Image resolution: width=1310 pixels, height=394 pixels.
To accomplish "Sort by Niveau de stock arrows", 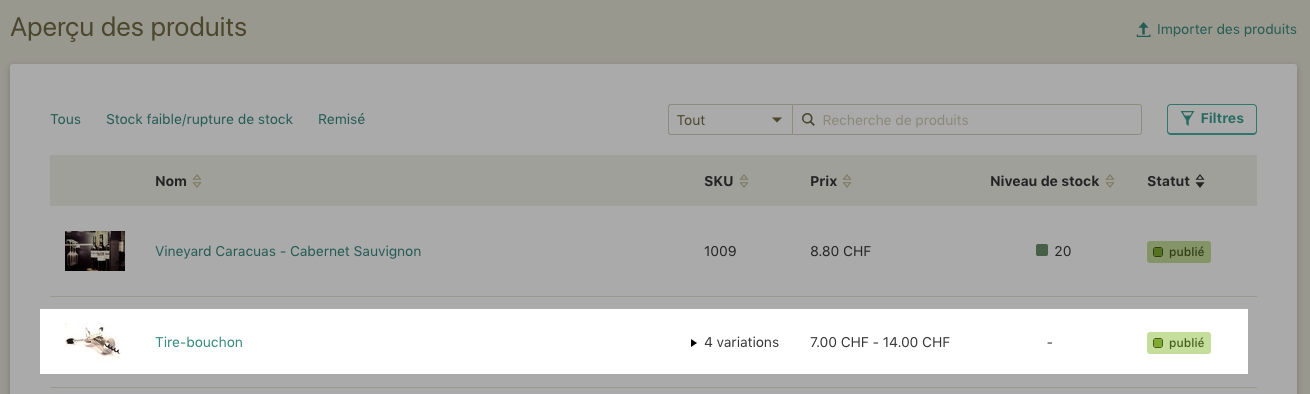I will tap(1109, 182).
